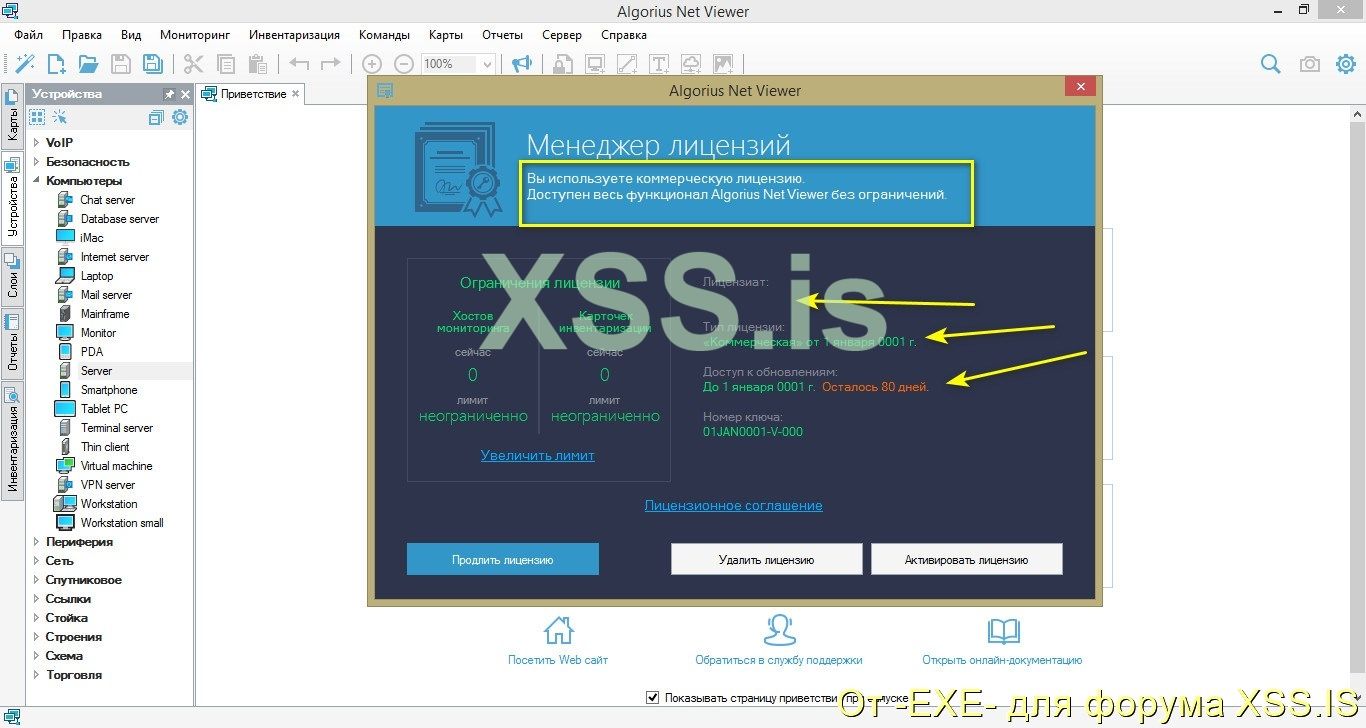Viewport: 1366px width, 728px height.
Task: Redo the last undone action
Action: tap(330, 64)
